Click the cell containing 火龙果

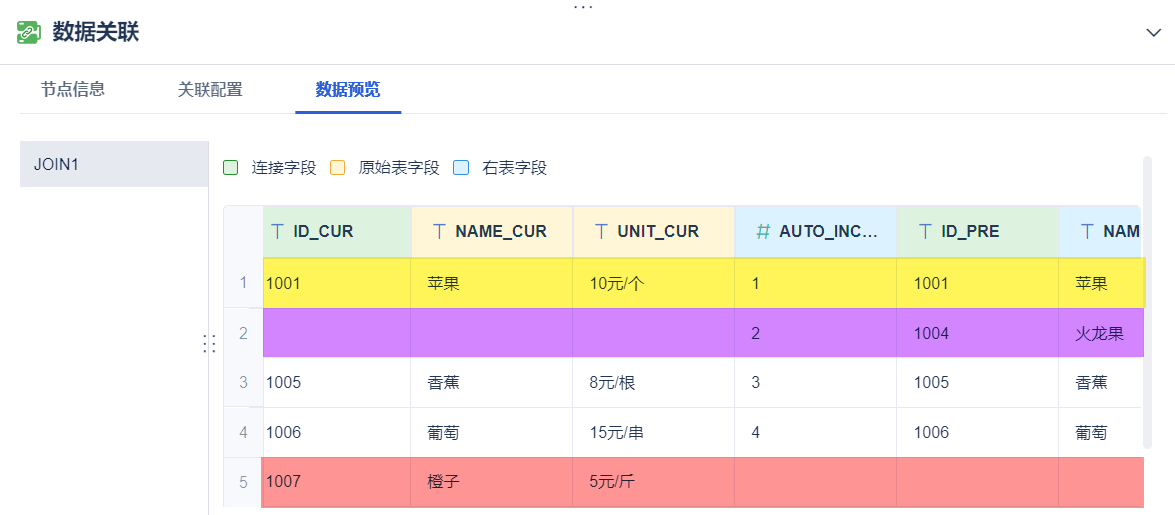click(1099, 333)
